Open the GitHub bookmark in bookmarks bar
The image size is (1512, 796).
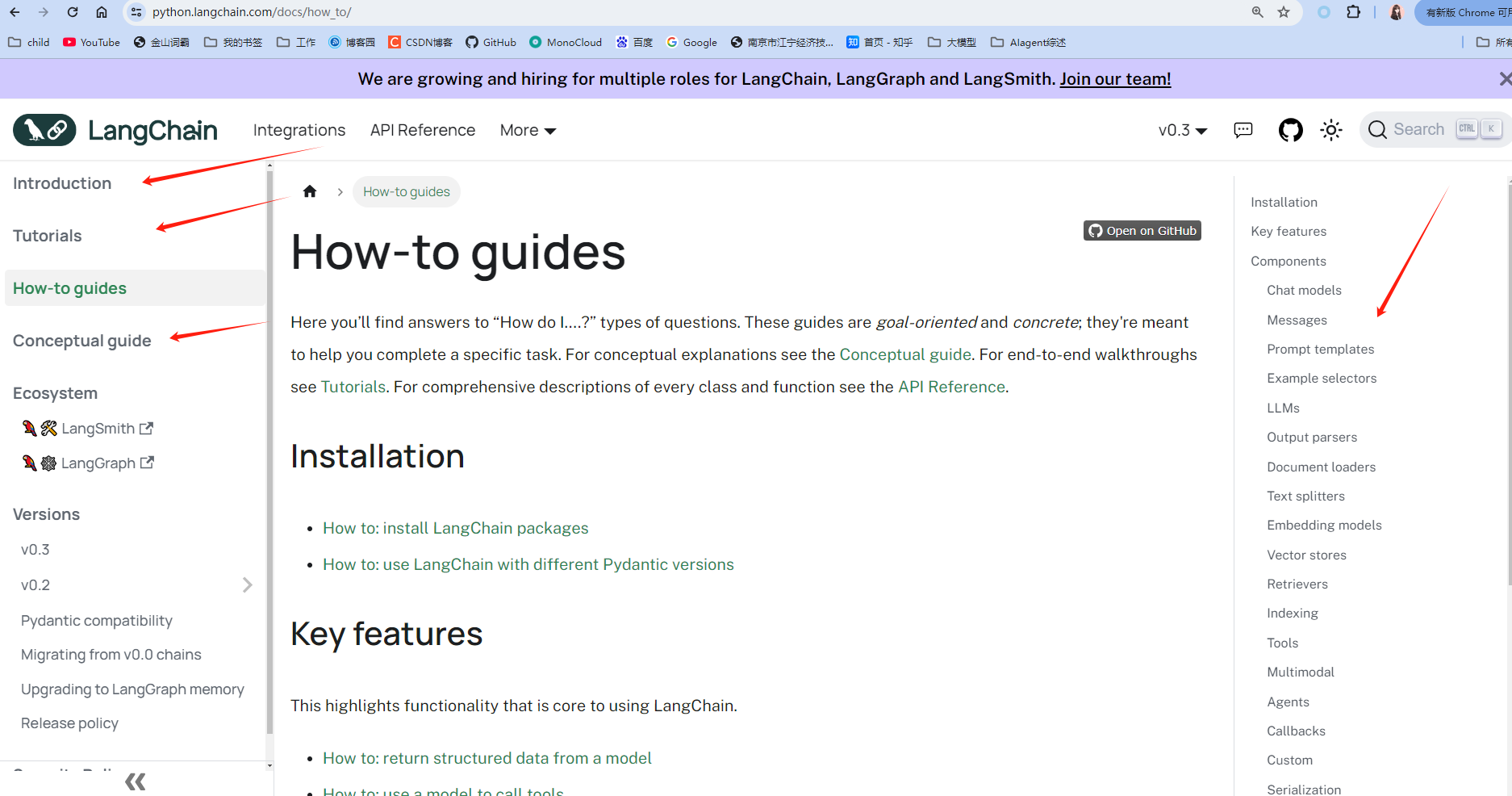coord(491,42)
